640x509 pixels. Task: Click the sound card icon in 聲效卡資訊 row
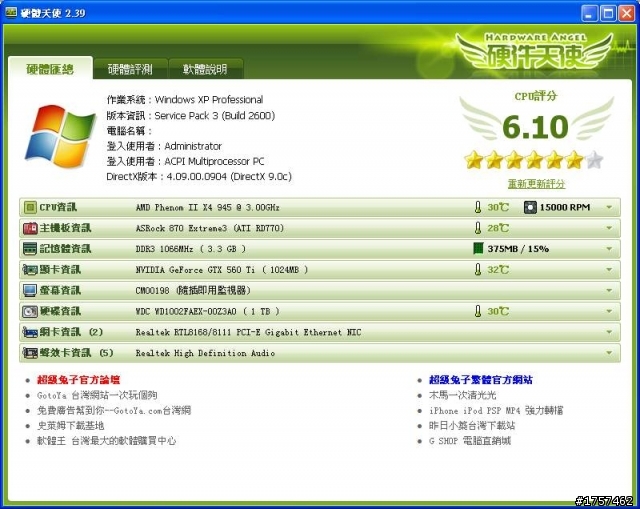tap(30, 353)
